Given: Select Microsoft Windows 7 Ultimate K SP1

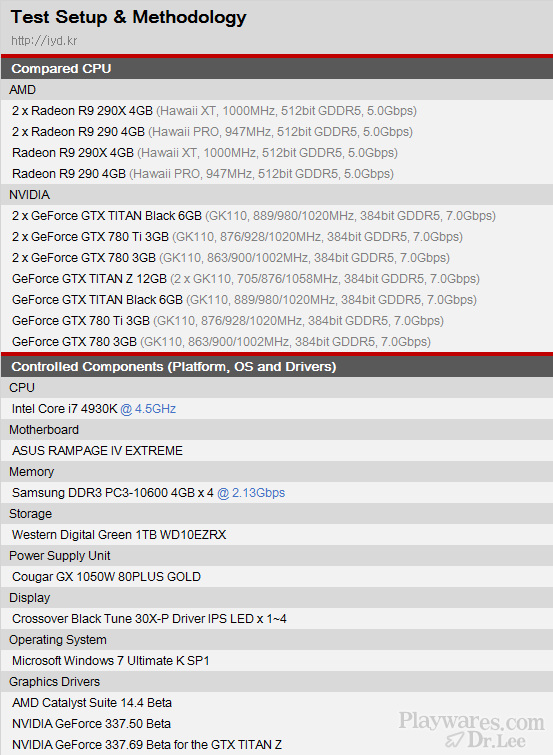Looking at the screenshot, I should [276, 661].
